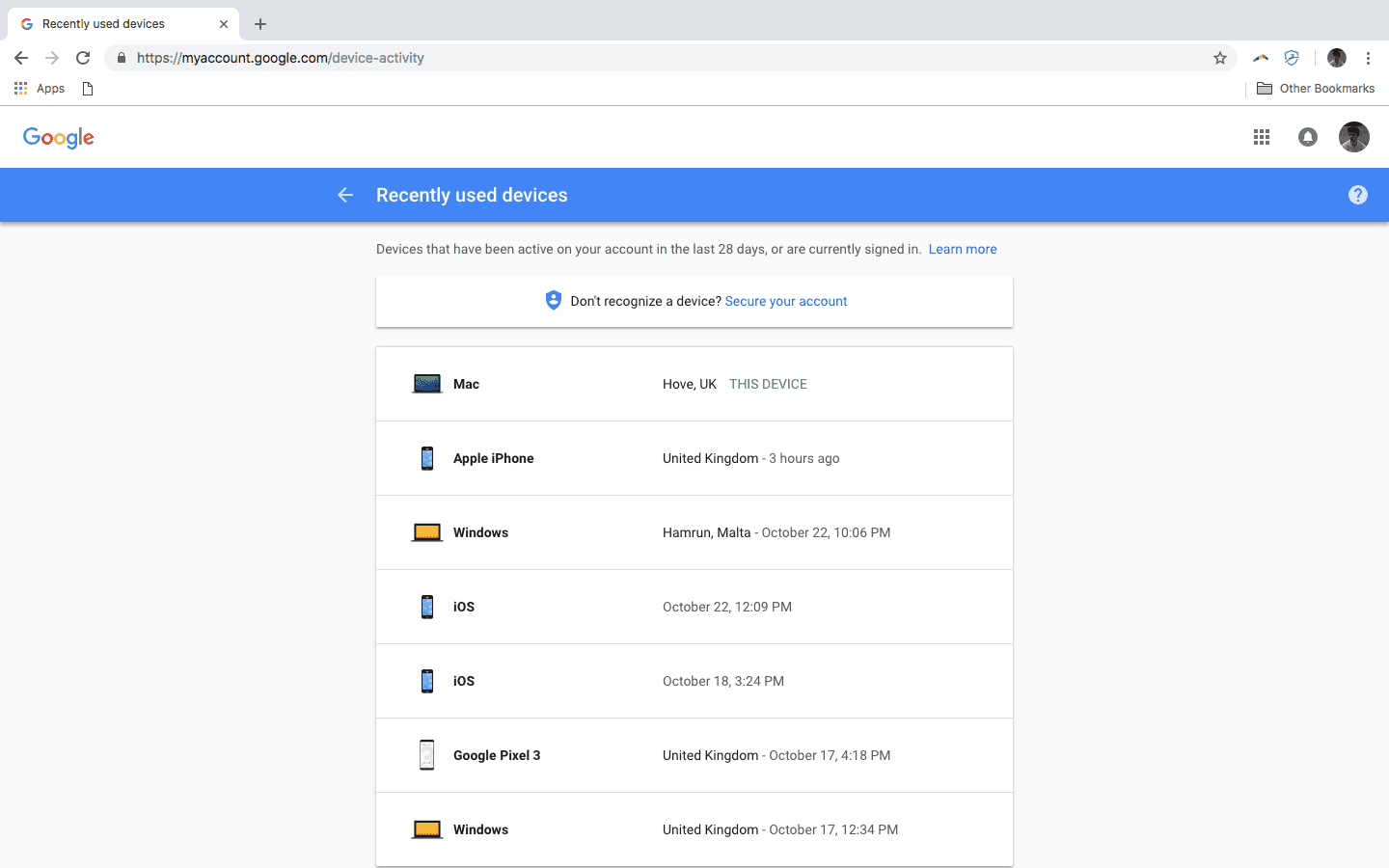
Task: Click the address bar URL
Action: tap(281, 58)
